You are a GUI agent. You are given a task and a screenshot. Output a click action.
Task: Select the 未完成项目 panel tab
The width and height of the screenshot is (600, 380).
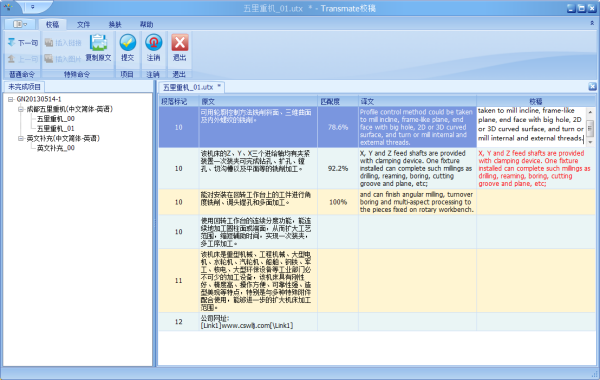(x=24, y=87)
